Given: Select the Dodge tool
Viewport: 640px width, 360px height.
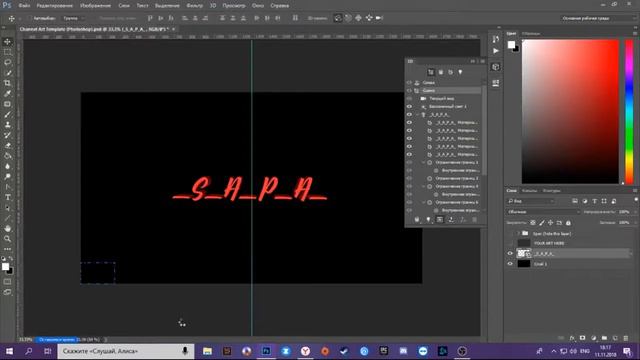Looking at the screenshot, I should pos(7,176).
